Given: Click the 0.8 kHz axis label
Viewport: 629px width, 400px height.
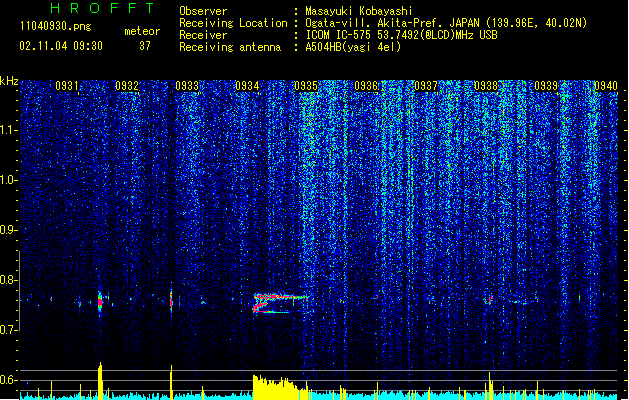Looking at the screenshot, I should (x=9, y=280).
